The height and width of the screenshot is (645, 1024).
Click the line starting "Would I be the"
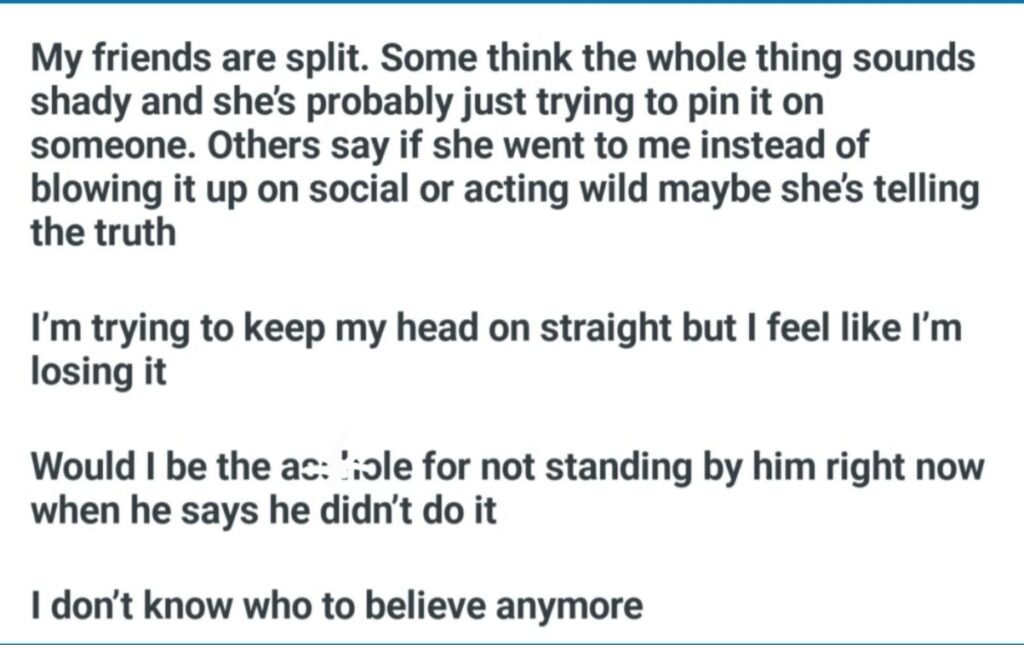507,466
